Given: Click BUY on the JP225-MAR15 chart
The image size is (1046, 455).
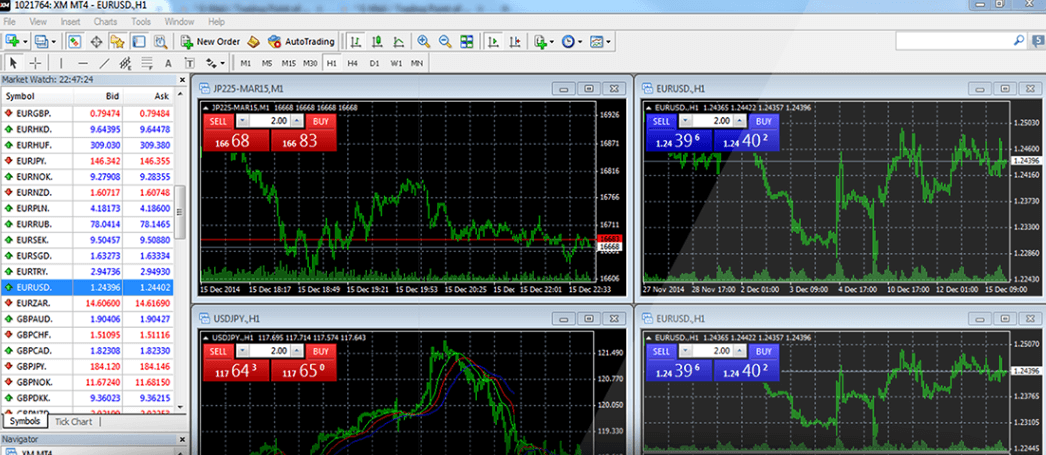Looking at the screenshot, I should point(321,121).
